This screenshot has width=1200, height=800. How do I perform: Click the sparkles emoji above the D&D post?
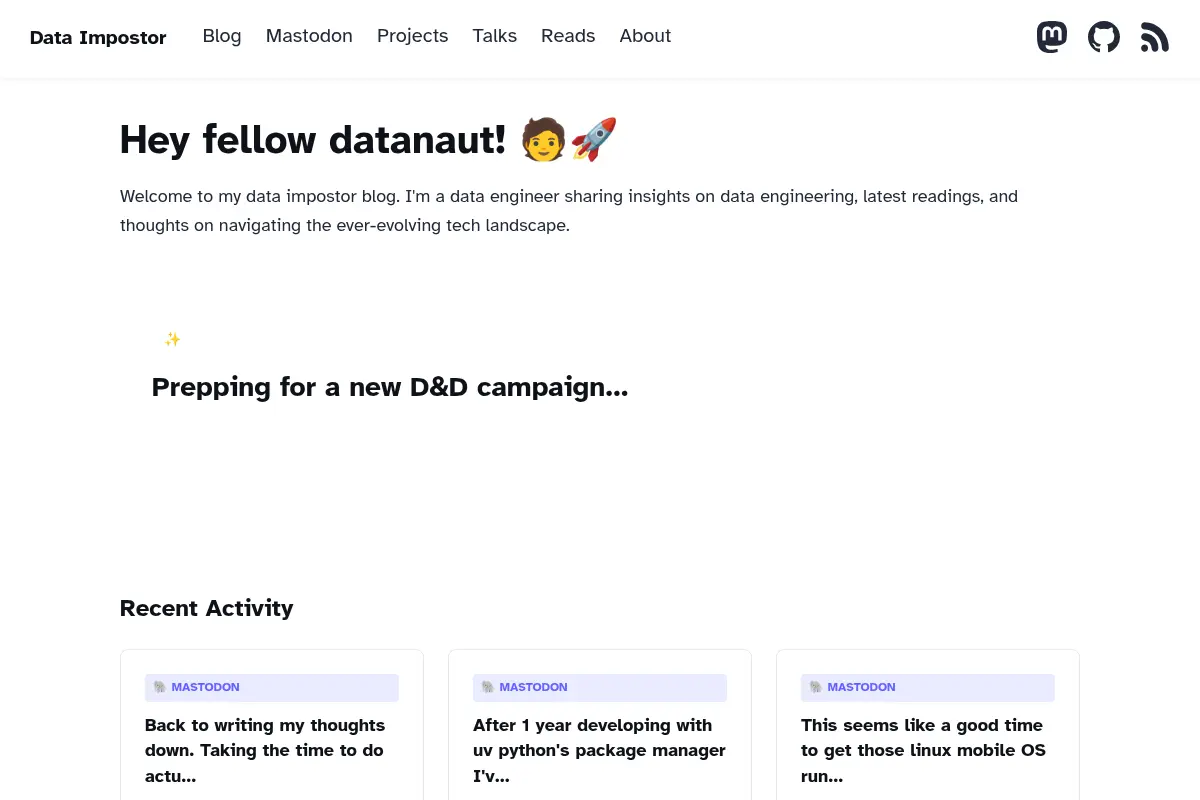[x=173, y=340]
